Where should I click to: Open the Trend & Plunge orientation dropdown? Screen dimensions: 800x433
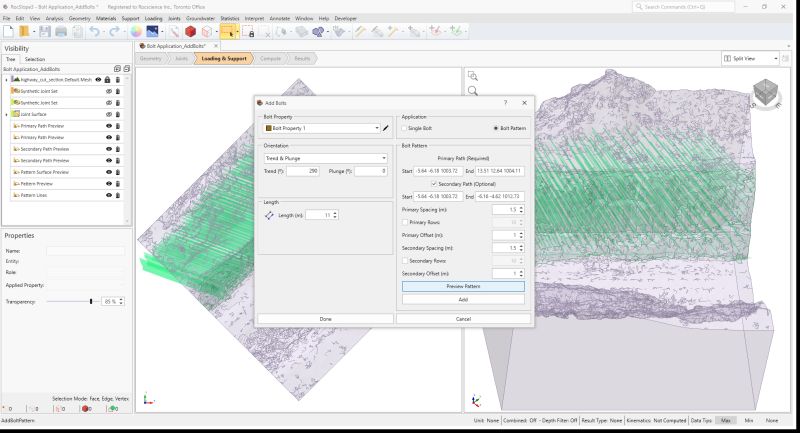326,158
